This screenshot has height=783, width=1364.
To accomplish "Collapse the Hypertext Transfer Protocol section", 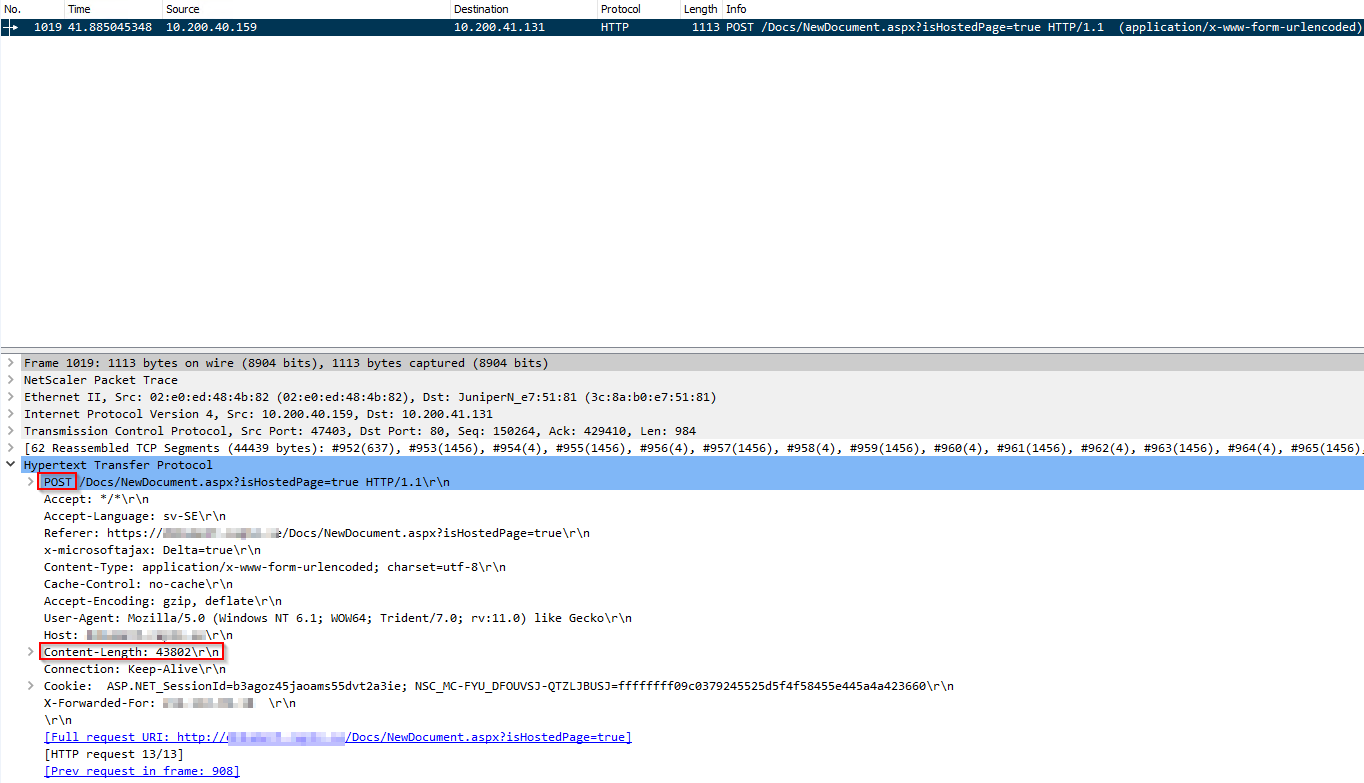I will (12, 465).
